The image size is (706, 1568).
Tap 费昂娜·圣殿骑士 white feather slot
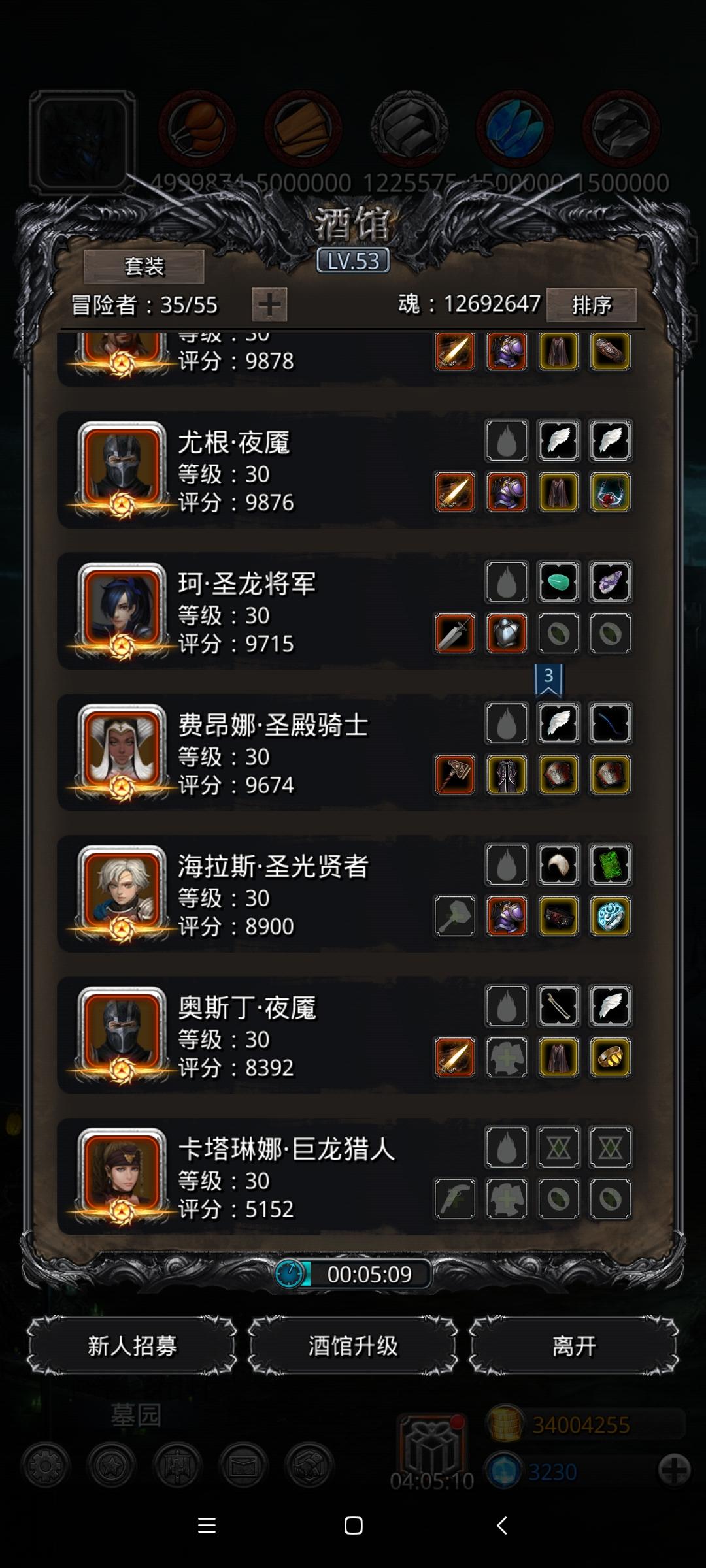click(x=558, y=723)
